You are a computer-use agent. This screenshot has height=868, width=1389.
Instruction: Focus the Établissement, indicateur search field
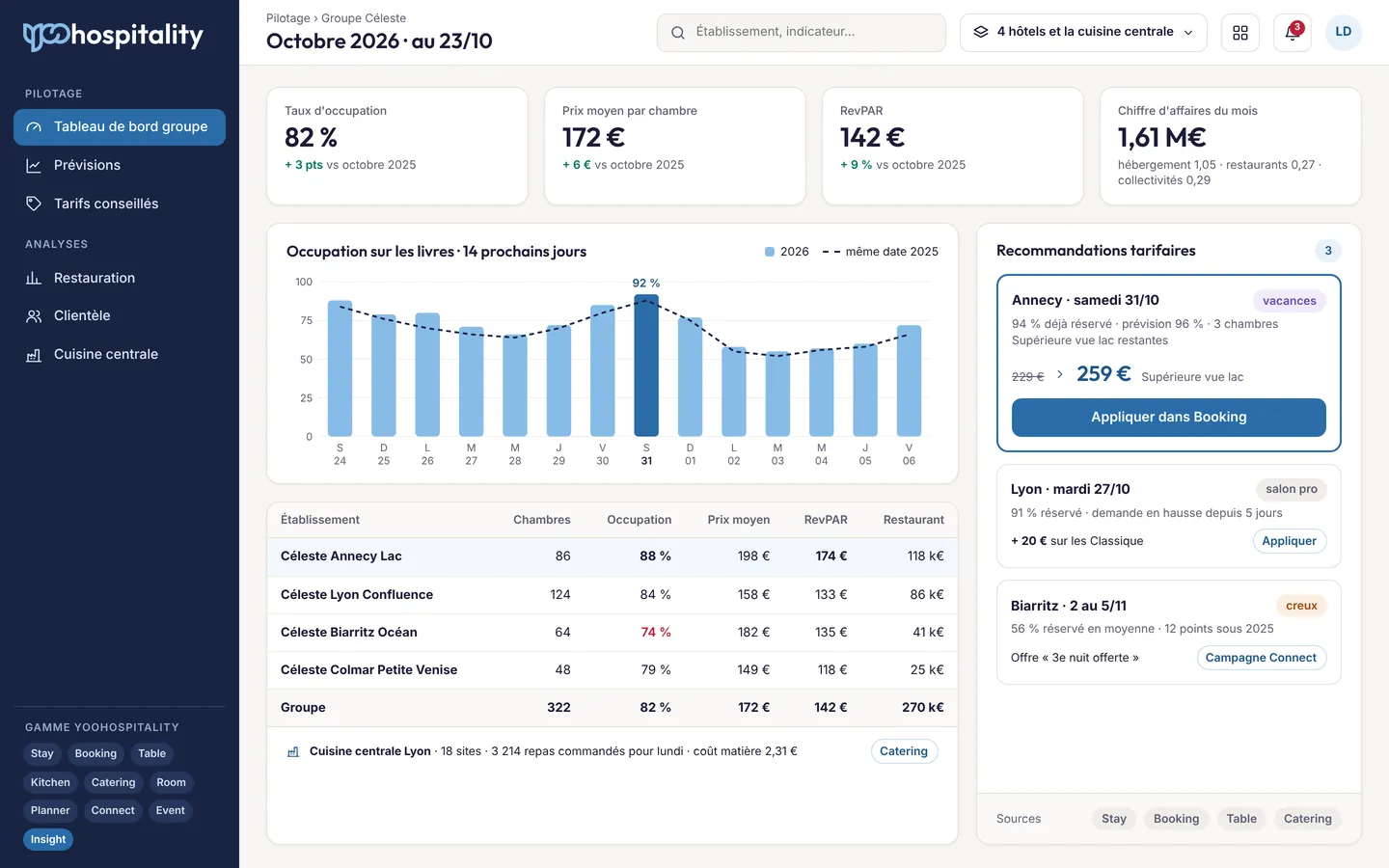(801, 33)
